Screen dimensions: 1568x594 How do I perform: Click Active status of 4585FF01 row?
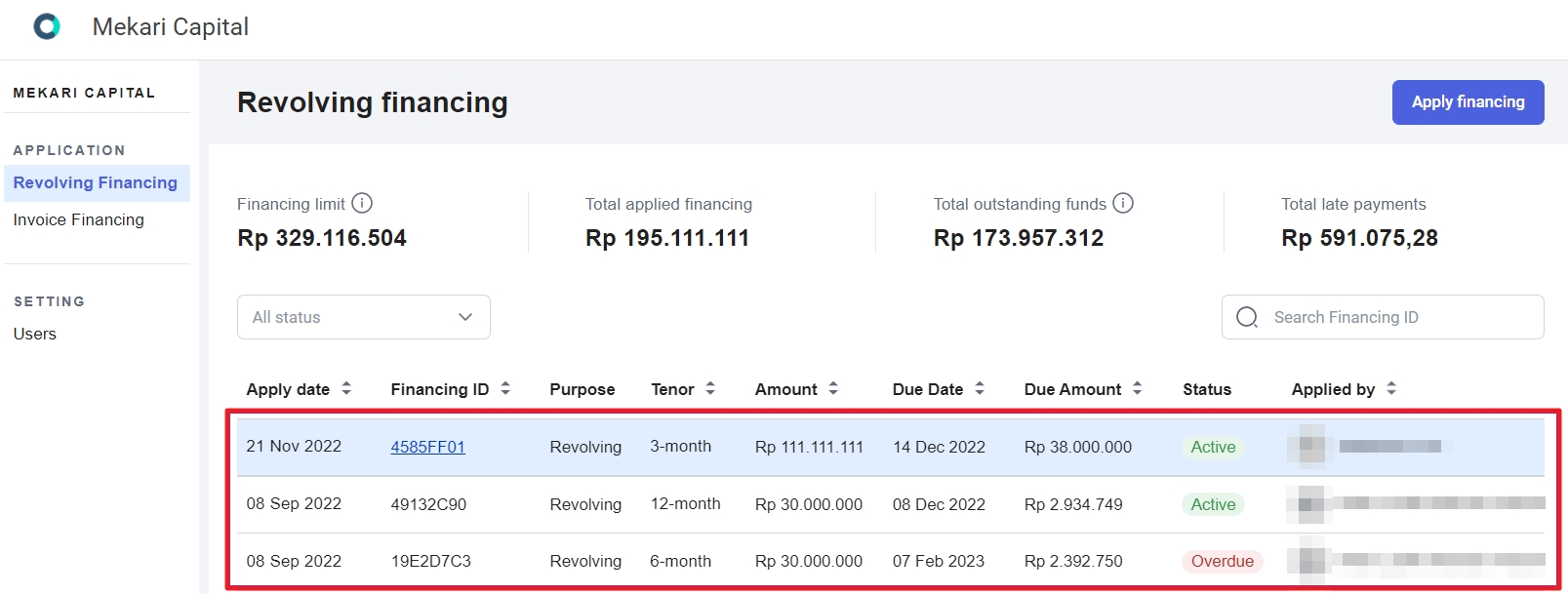(1213, 447)
